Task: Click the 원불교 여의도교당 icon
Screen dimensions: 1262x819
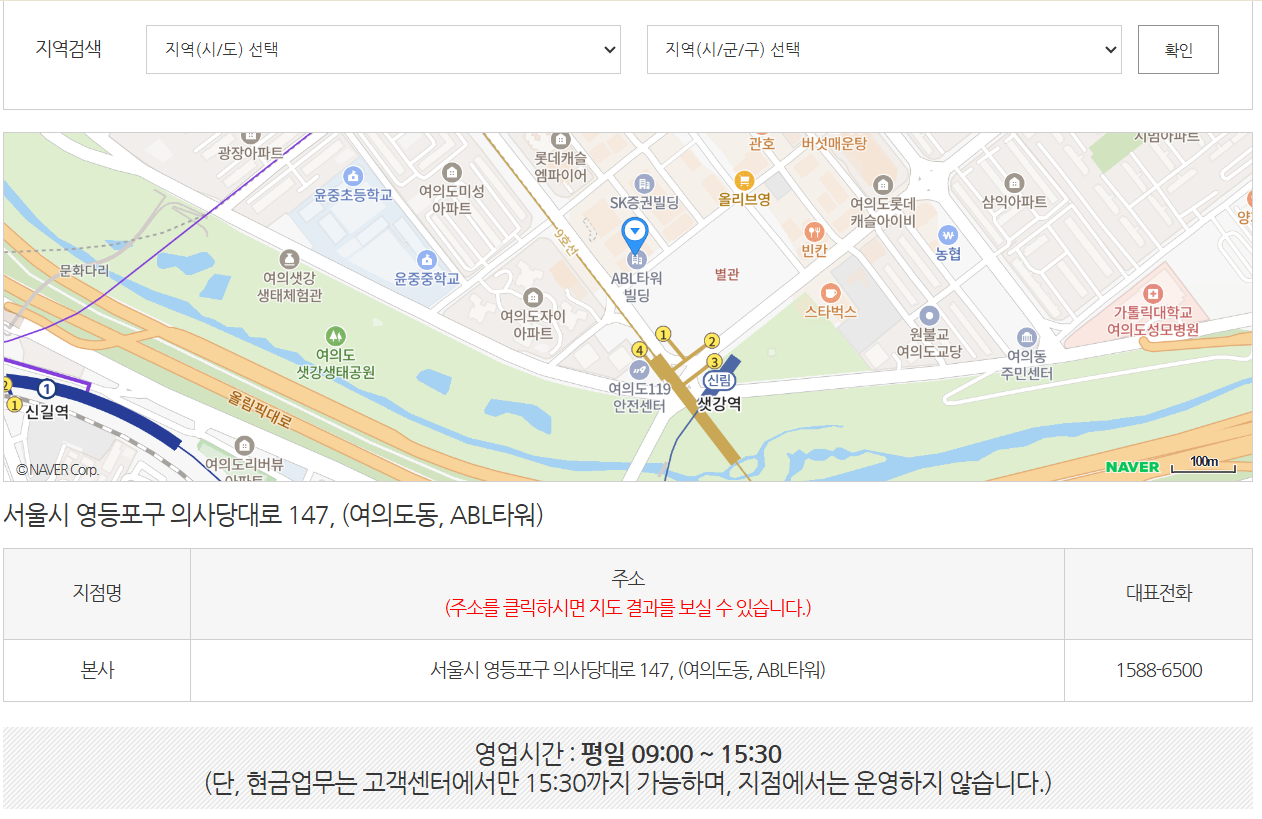Action: 929,315
